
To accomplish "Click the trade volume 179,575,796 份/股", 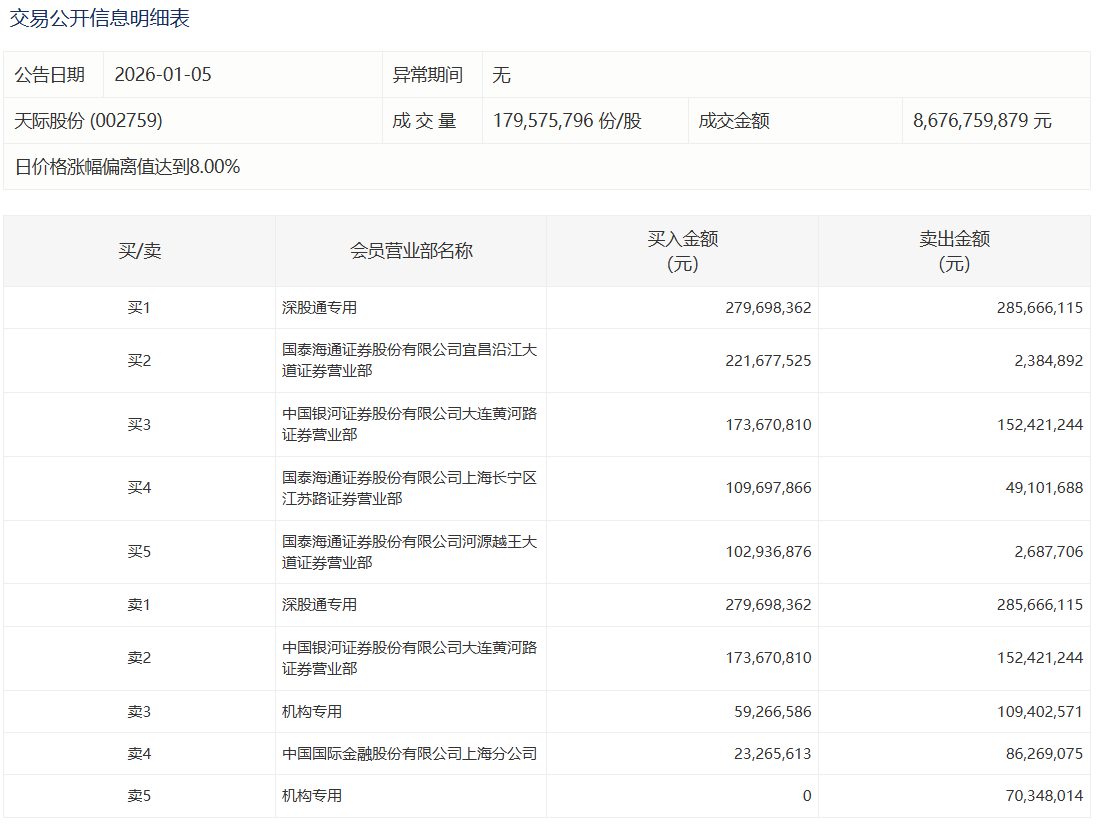I will click(567, 121).
